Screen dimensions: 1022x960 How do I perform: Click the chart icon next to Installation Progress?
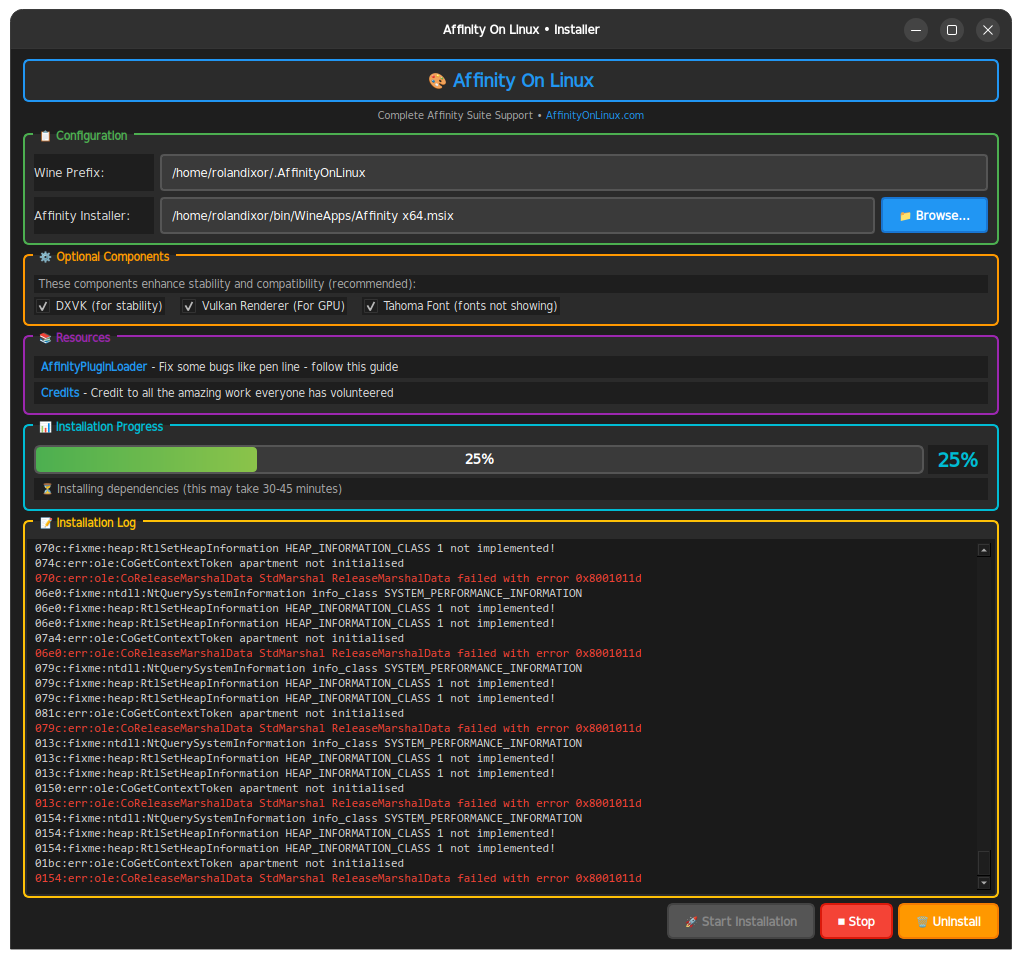45,426
